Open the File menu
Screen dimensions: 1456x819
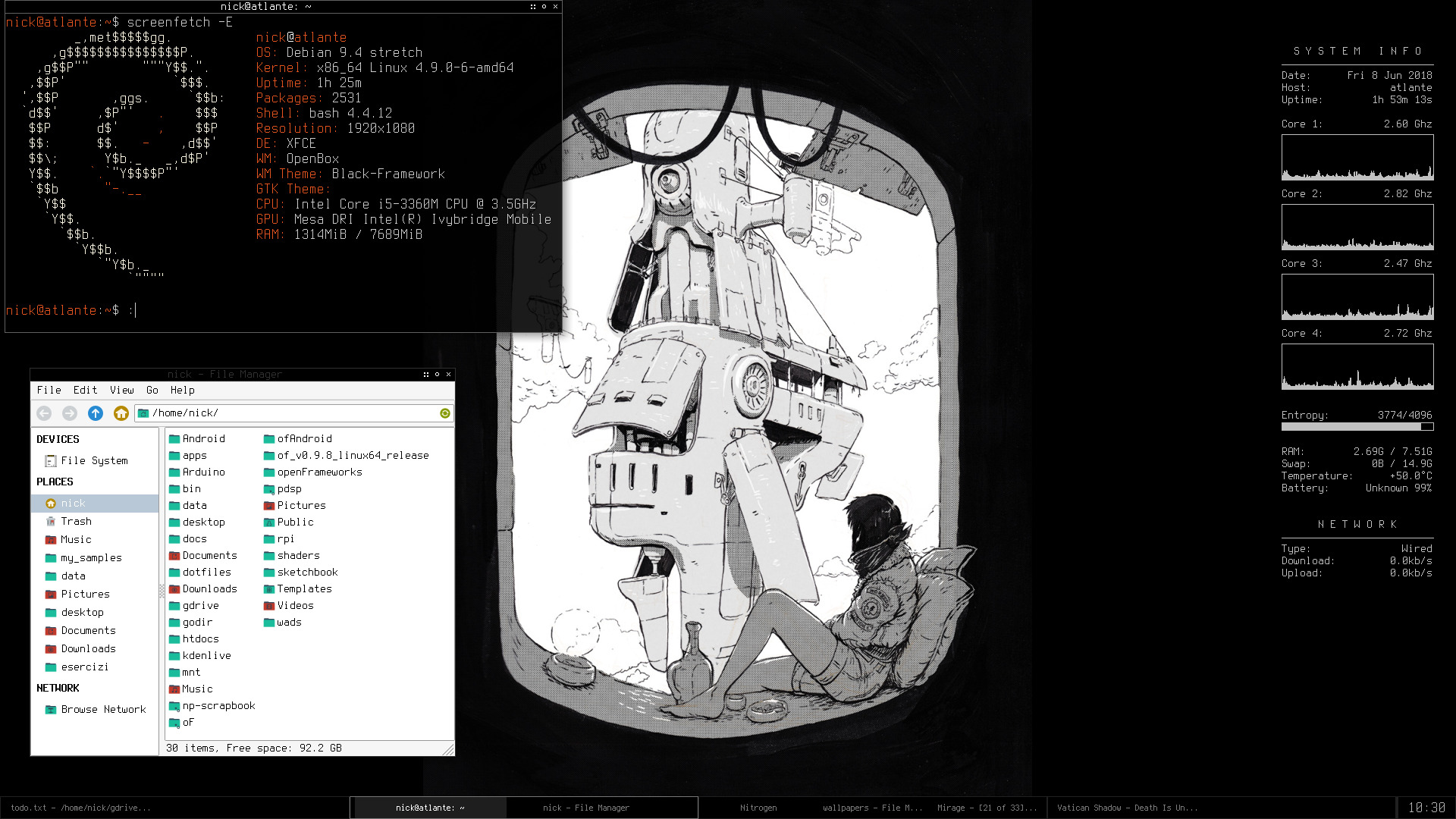(x=49, y=391)
